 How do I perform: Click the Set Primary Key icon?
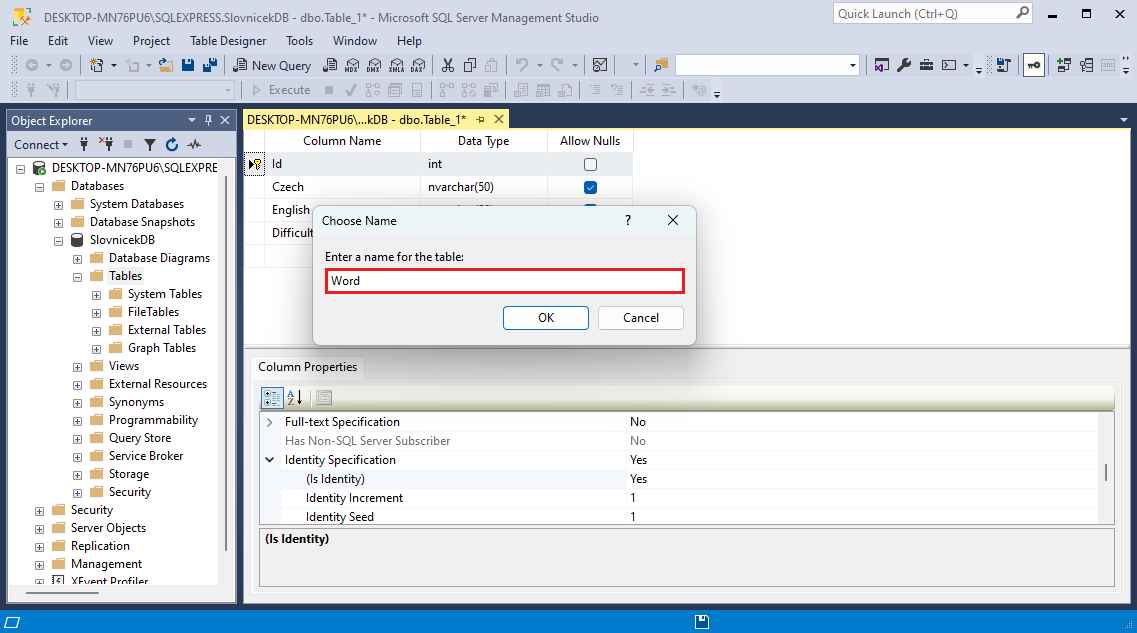point(1033,65)
